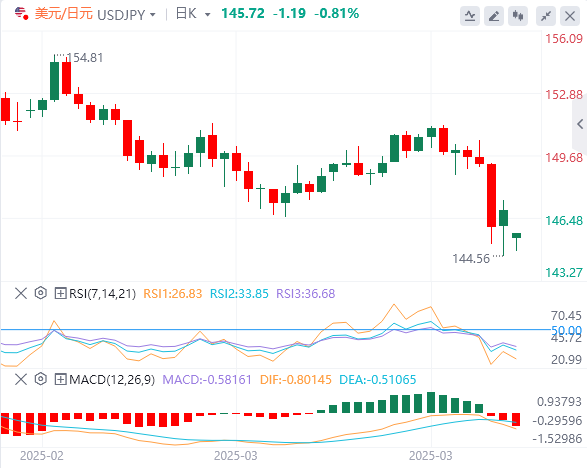
Task: Click the 154.81 high price label
Action: pyautogui.click(x=85, y=58)
